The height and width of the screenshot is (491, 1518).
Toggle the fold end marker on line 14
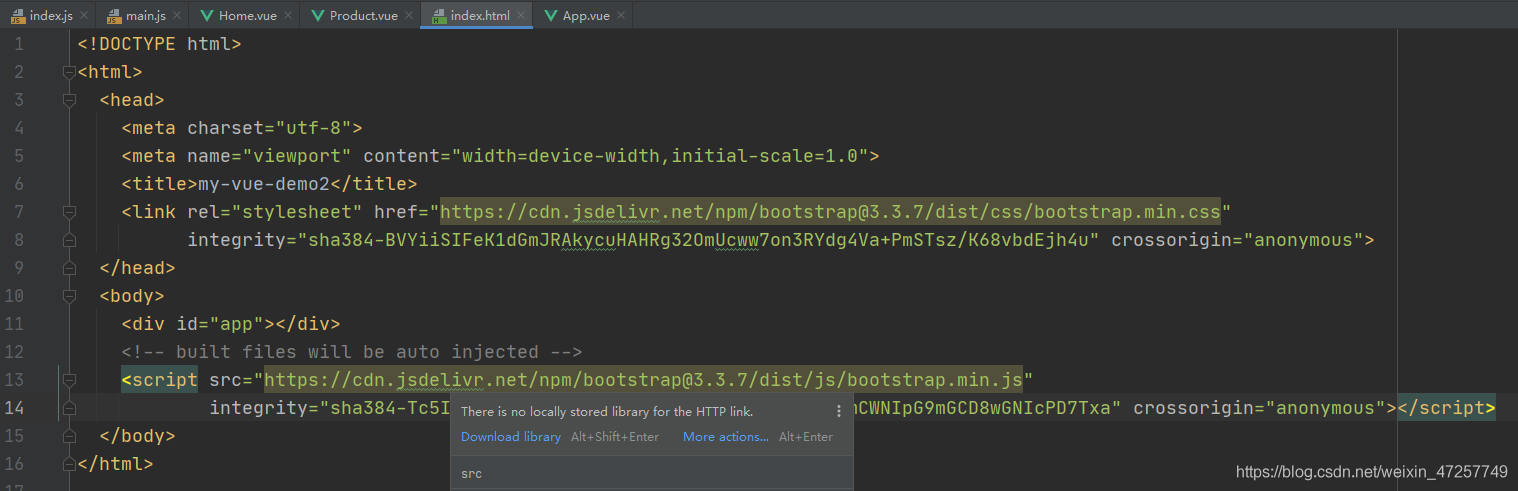pos(69,408)
